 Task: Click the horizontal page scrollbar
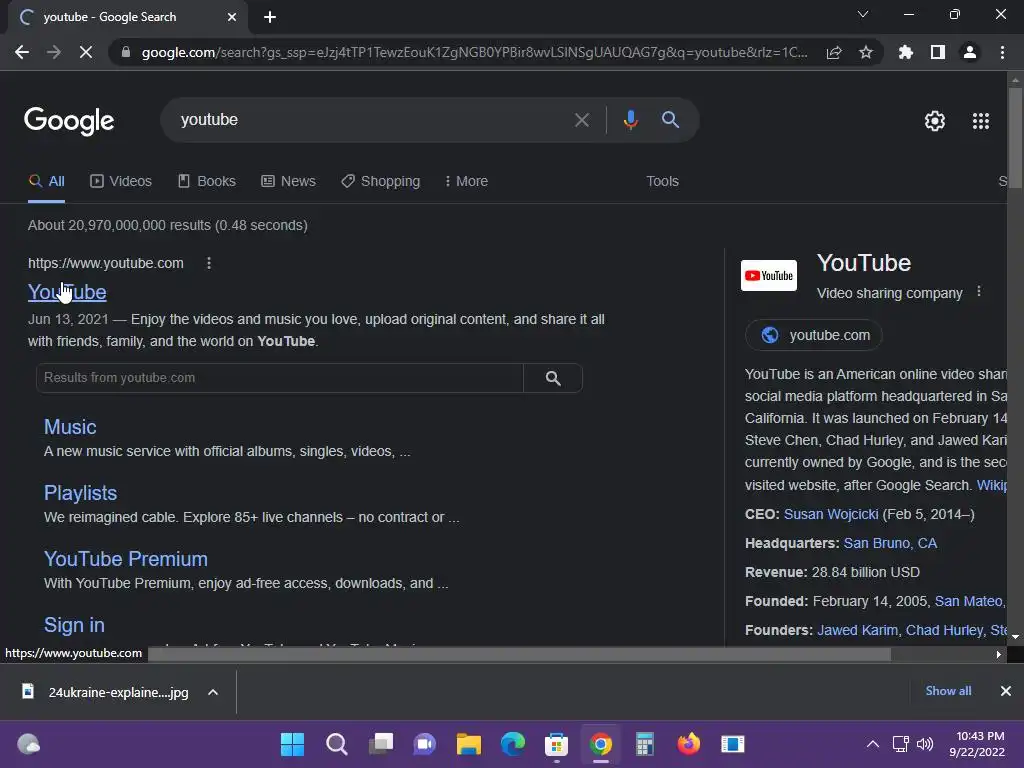[x=519, y=654]
